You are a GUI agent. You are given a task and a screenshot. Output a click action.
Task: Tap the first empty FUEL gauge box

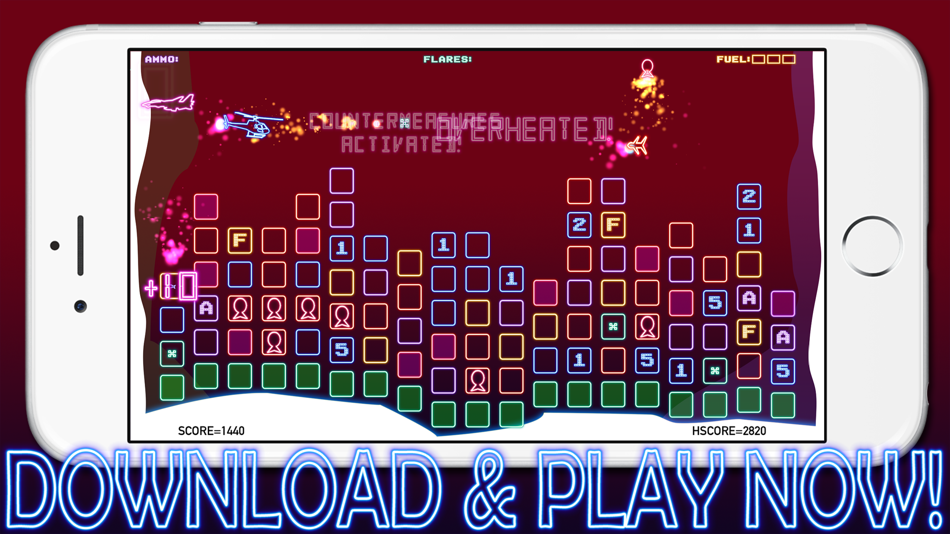[x=759, y=59]
